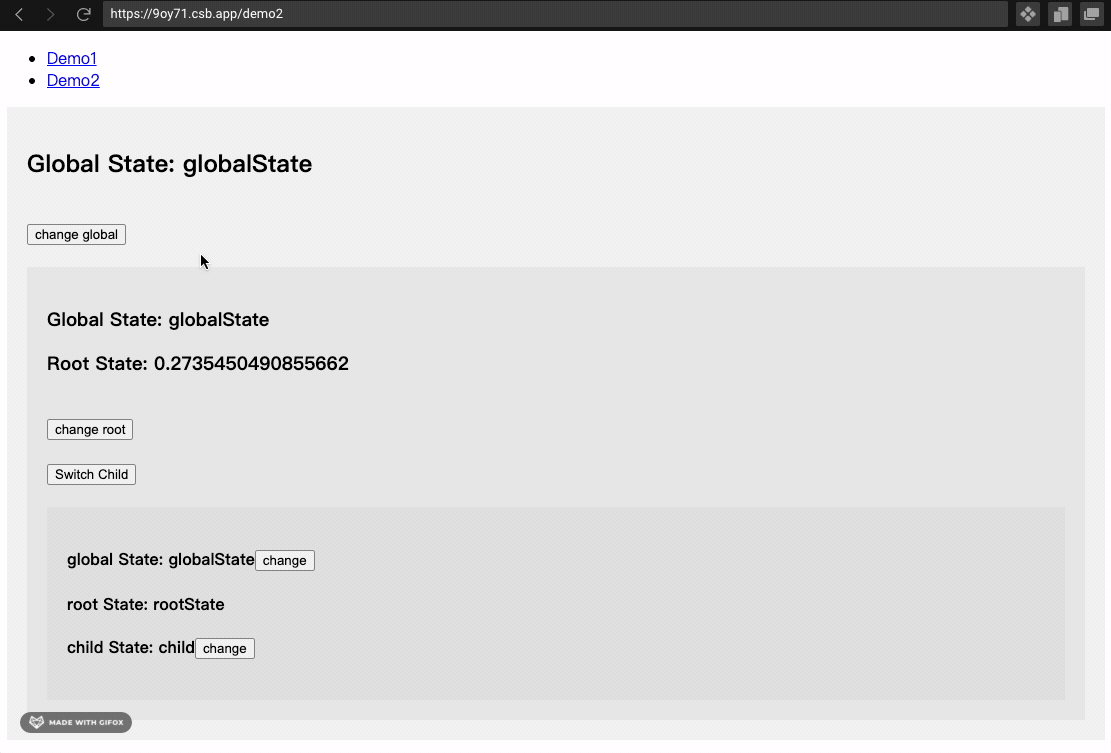Click the overlapping pages icon in the toolbar
This screenshot has width=1111, height=753.
[x=1060, y=14]
